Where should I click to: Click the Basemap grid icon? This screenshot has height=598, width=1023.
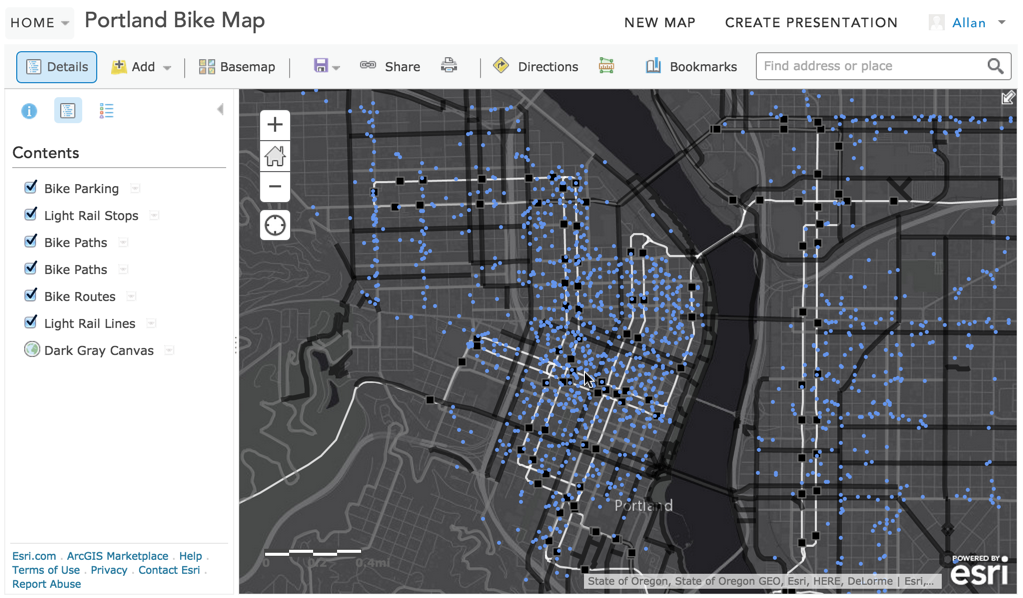[207, 67]
